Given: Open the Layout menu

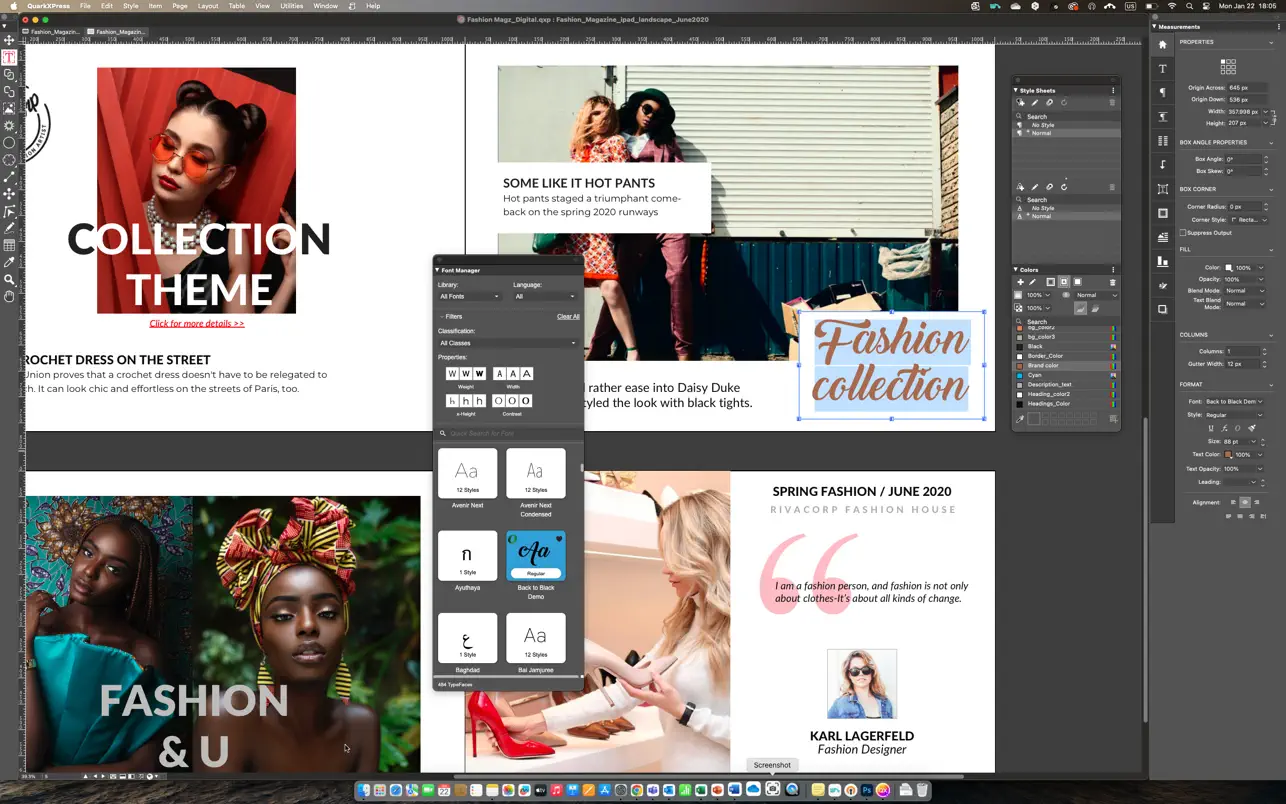Looking at the screenshot, I should coord(208,6).
